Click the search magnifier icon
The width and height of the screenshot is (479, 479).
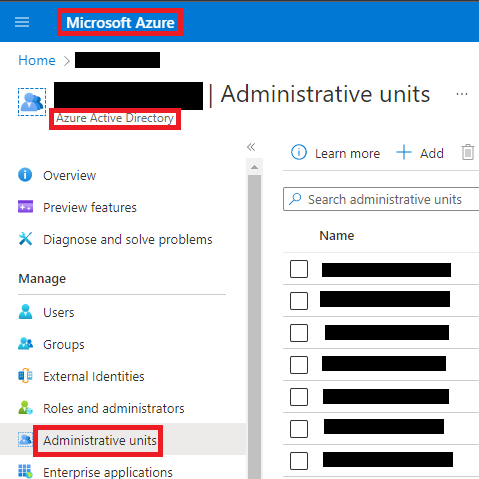tap(295, 199)
